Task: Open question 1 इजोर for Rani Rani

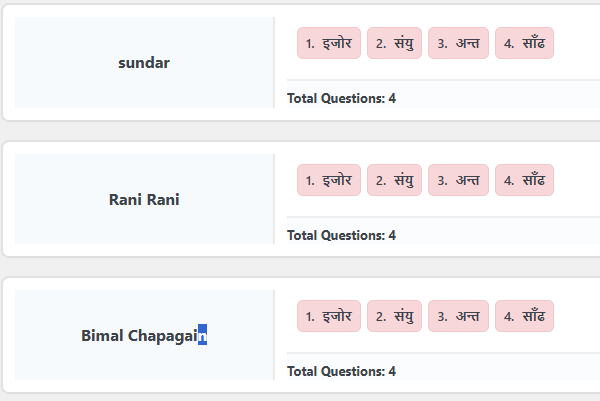Action: (329, 180)
